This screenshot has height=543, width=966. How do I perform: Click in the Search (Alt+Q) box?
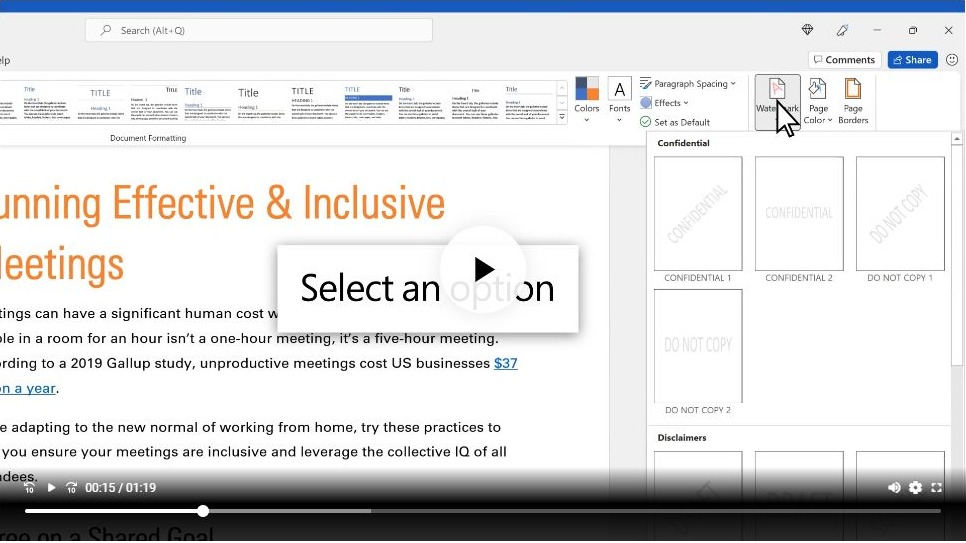tap(259, 30)
